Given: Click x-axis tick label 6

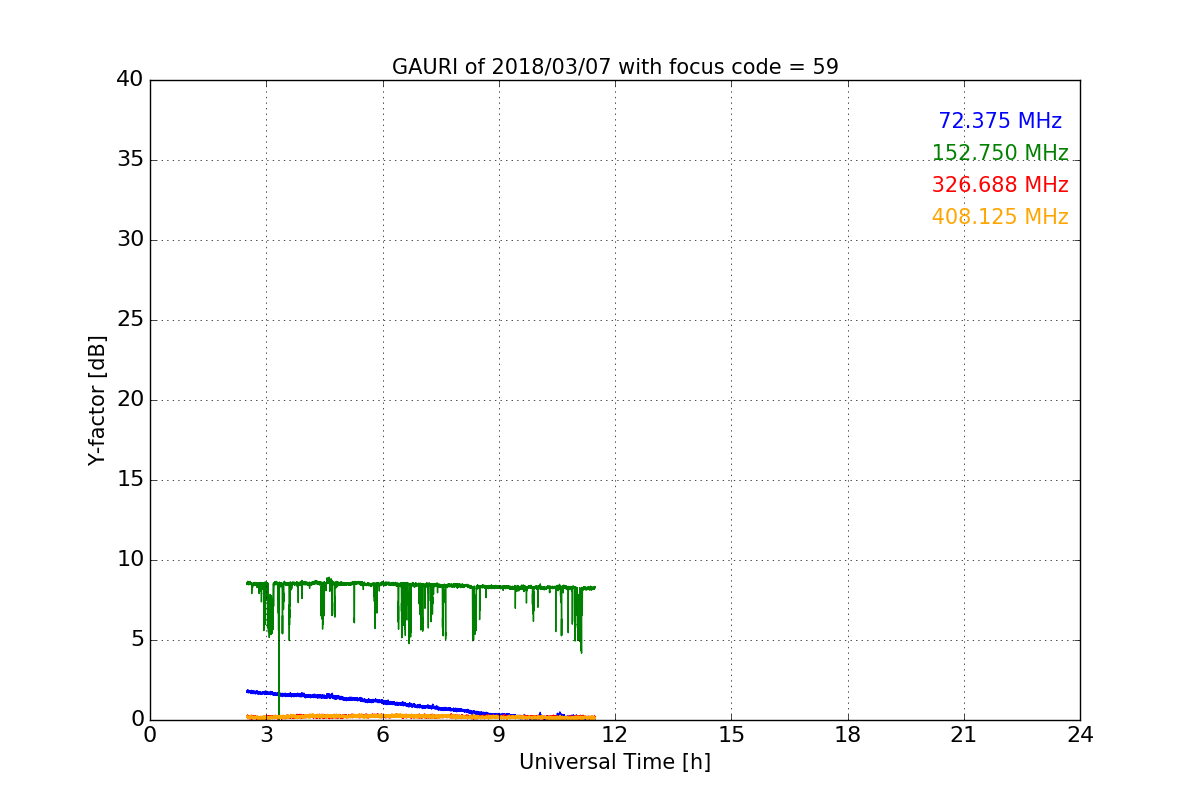Looking at the screenshot, I should (x=382, y=735).
